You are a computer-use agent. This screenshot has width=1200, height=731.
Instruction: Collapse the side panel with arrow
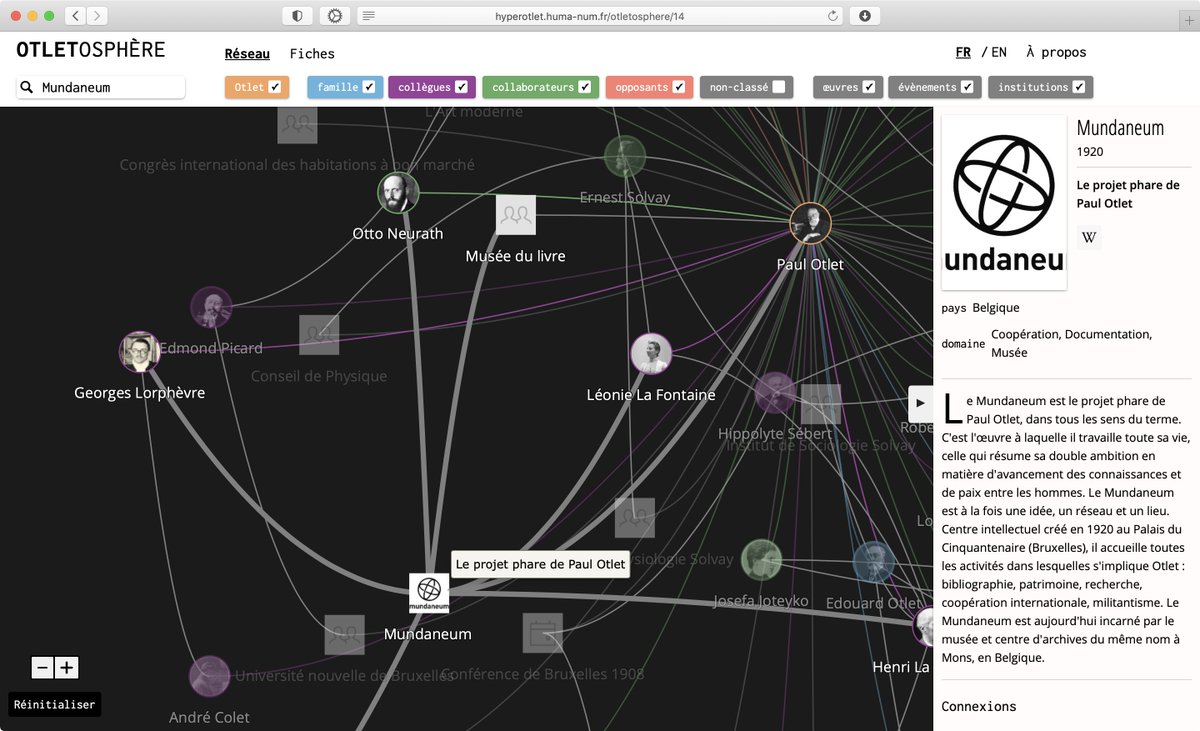[921, 403]
